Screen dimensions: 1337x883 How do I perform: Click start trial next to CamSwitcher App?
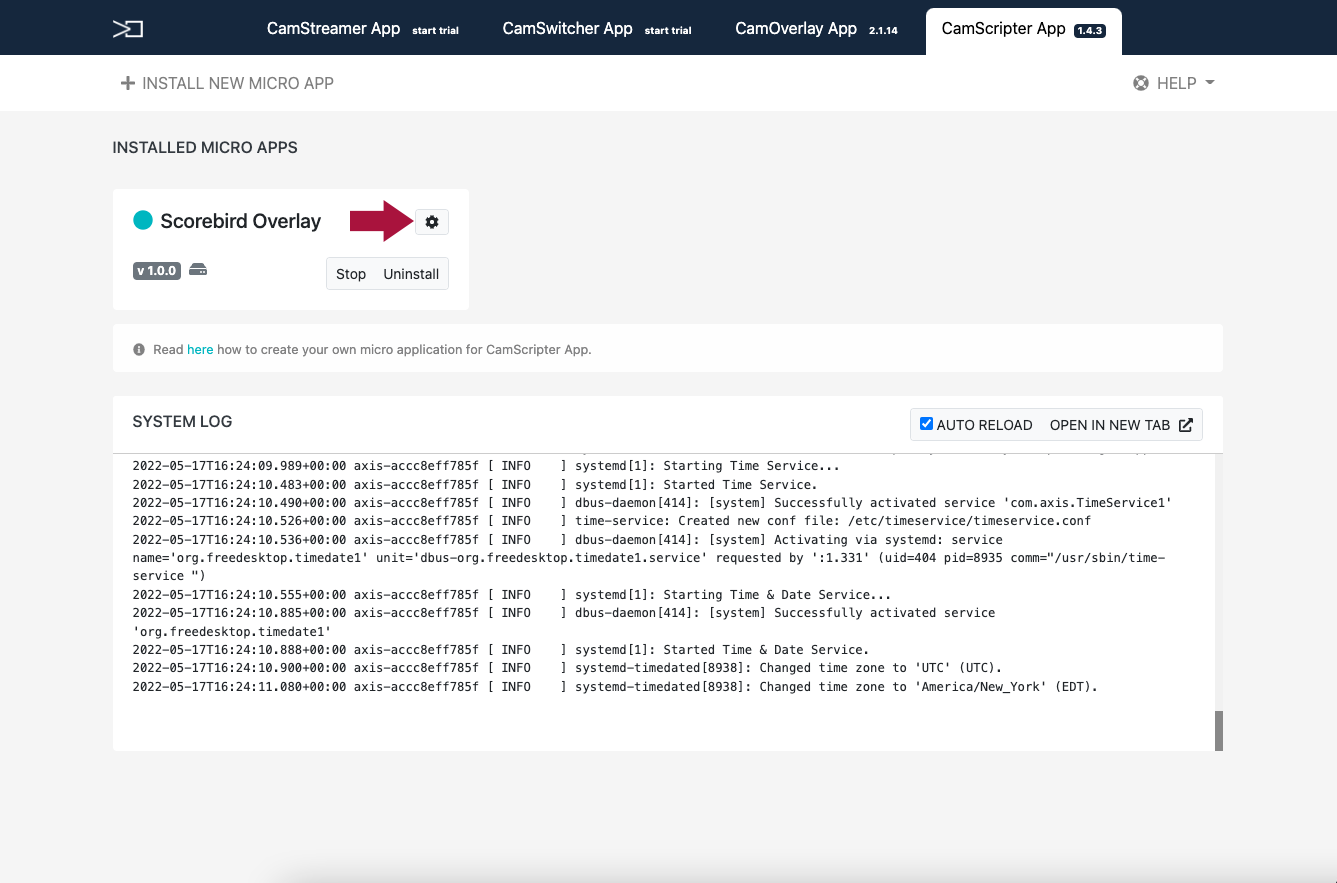coord(668,31)
